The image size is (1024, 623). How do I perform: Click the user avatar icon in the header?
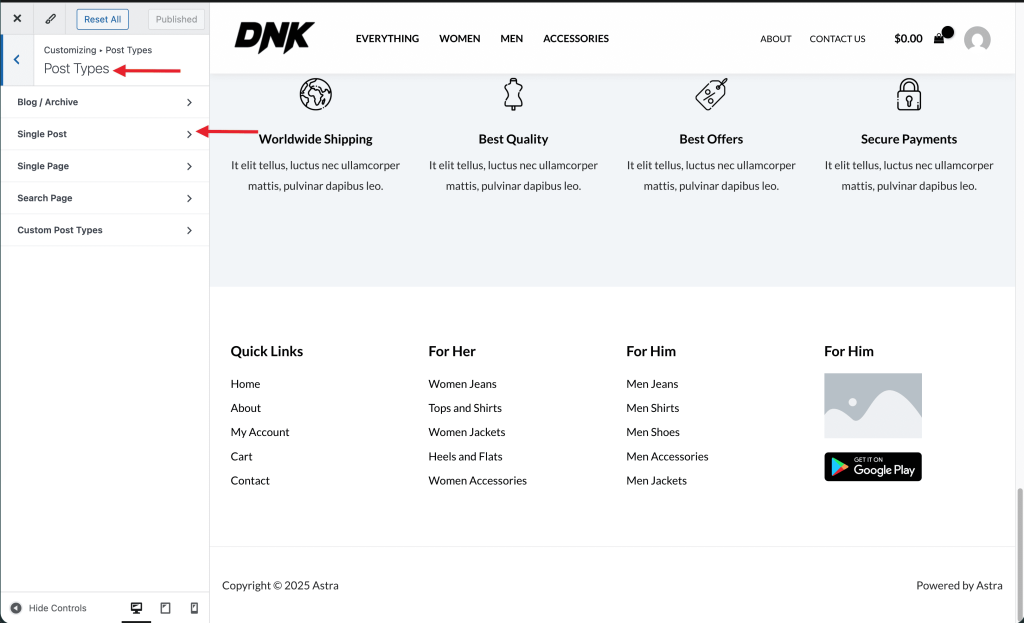click(x=977, y=40)
